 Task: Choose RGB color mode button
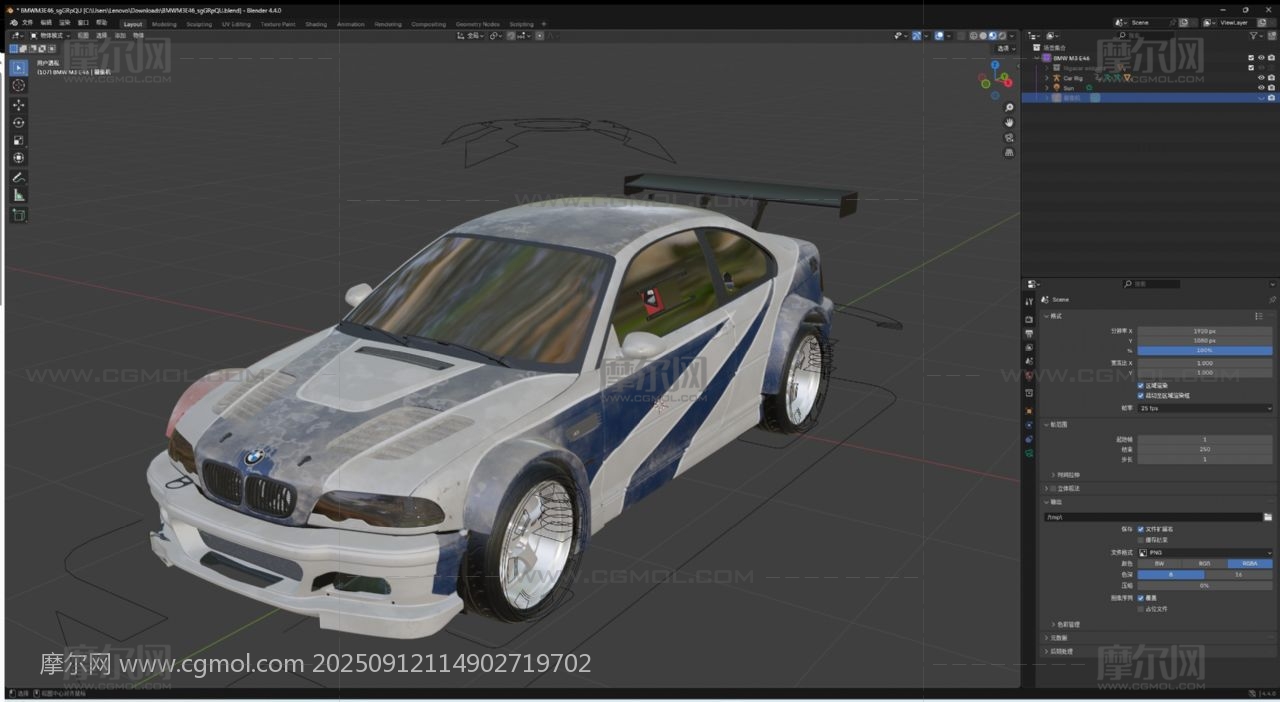pyautogui.click(x=1204, y=564)
